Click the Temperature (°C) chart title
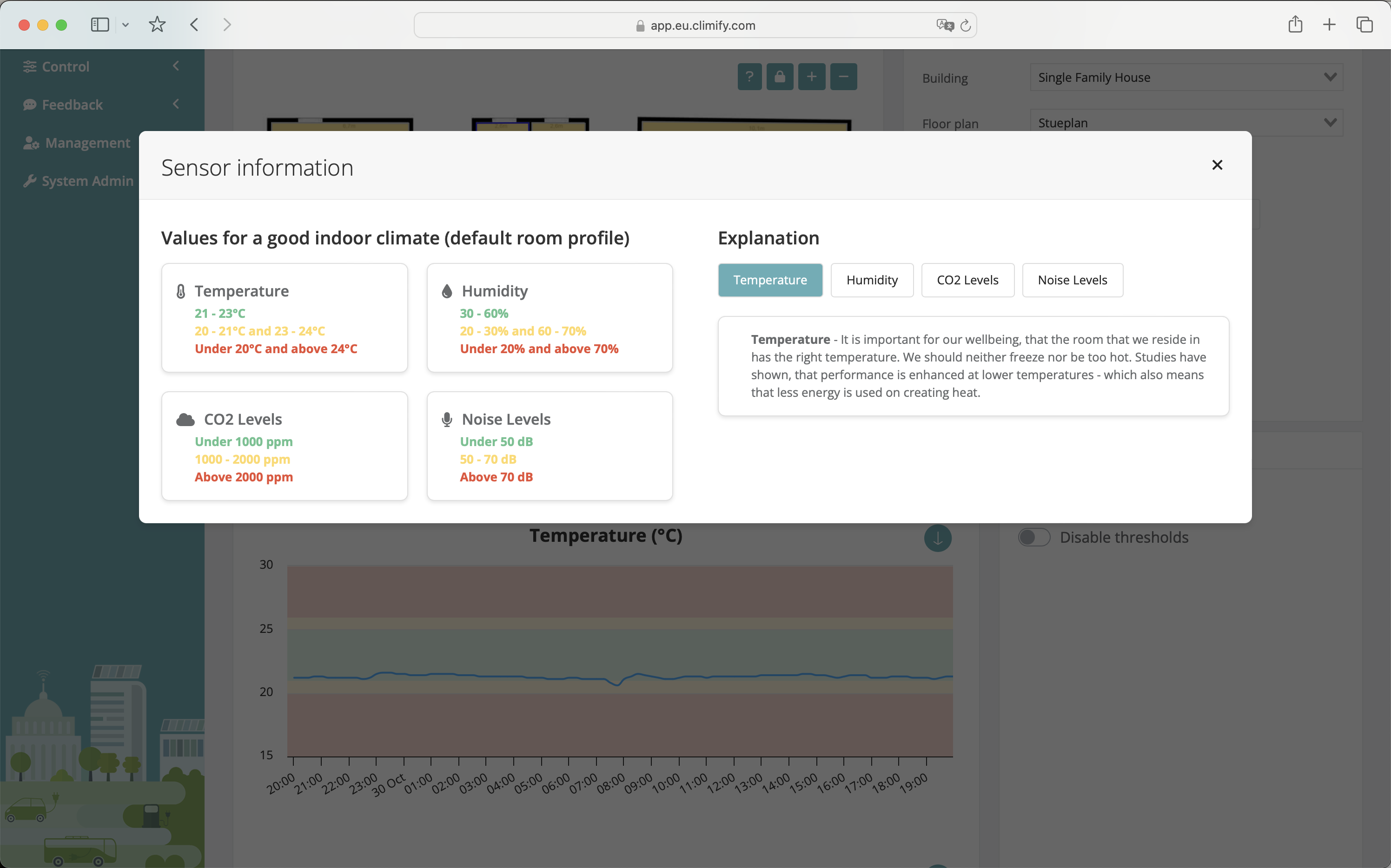The height and width of the screenshot is (868, 1391). click(x=605, y=536)
